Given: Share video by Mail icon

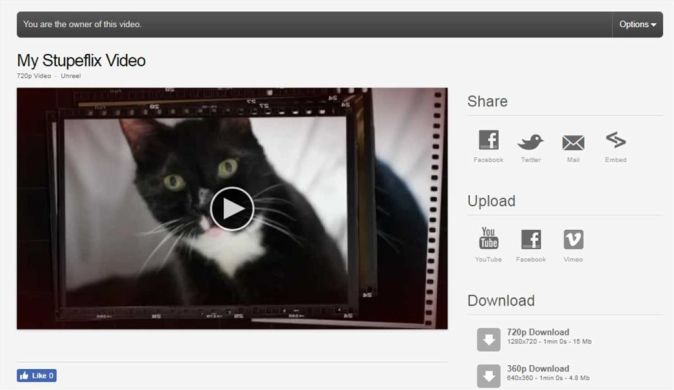Looking at the screenshot, I should click(573, 142).
